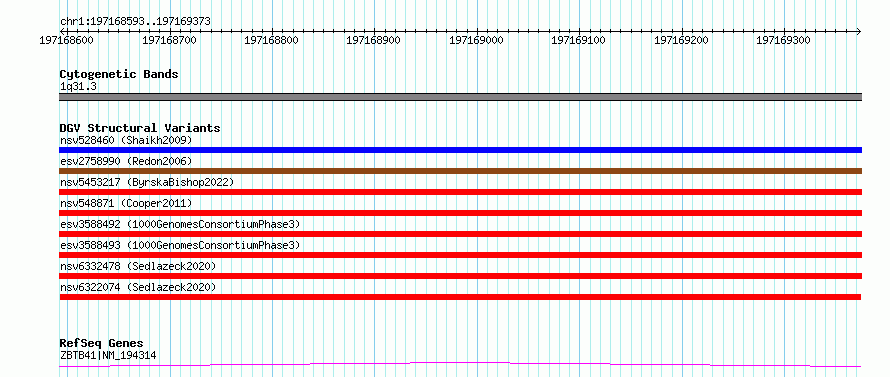The image size is (890, 377).
Task: Open the nsv6332478 (Sedlazeck2020) label
Action: tap(138, 266)
